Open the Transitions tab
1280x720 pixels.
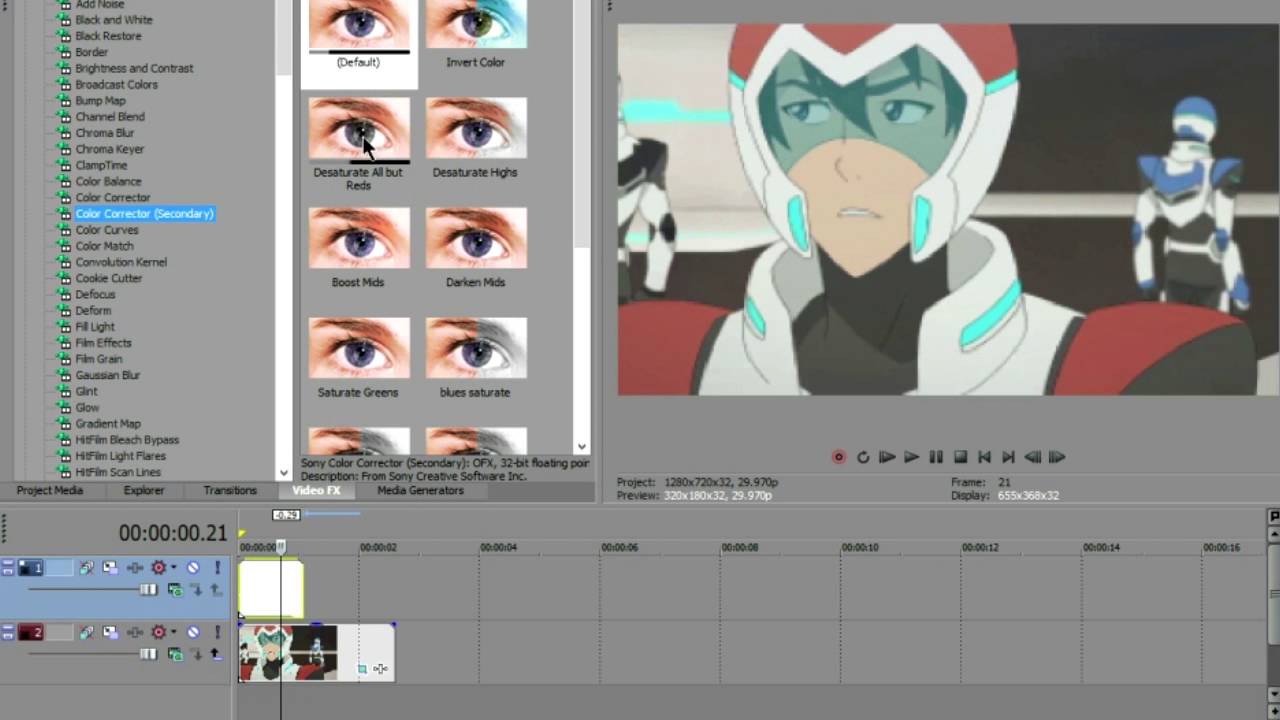pyautogui.click(x=230, y=490)
